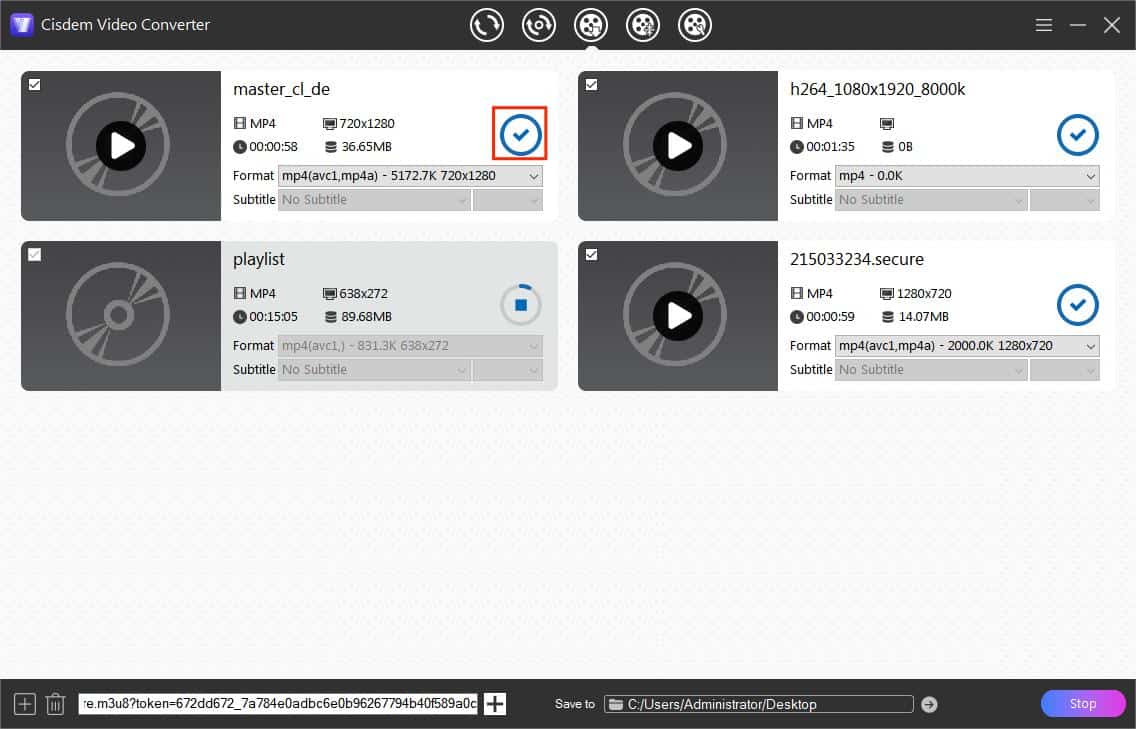1136x729 pixels.
Task: Click the clock icon beside 00:00:59
Action: coord(796,317)
